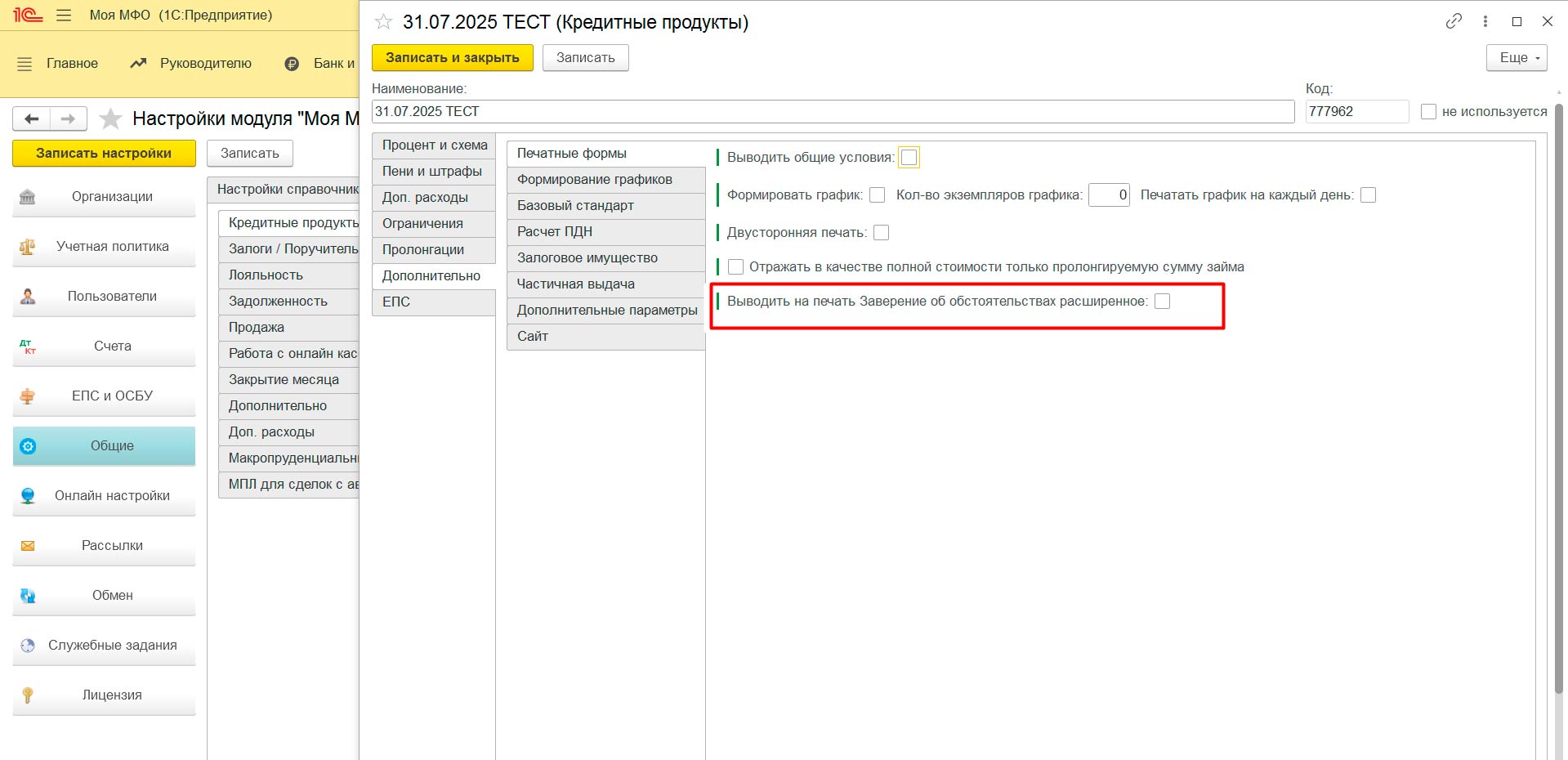Open the Руководителю section icon

138,63
